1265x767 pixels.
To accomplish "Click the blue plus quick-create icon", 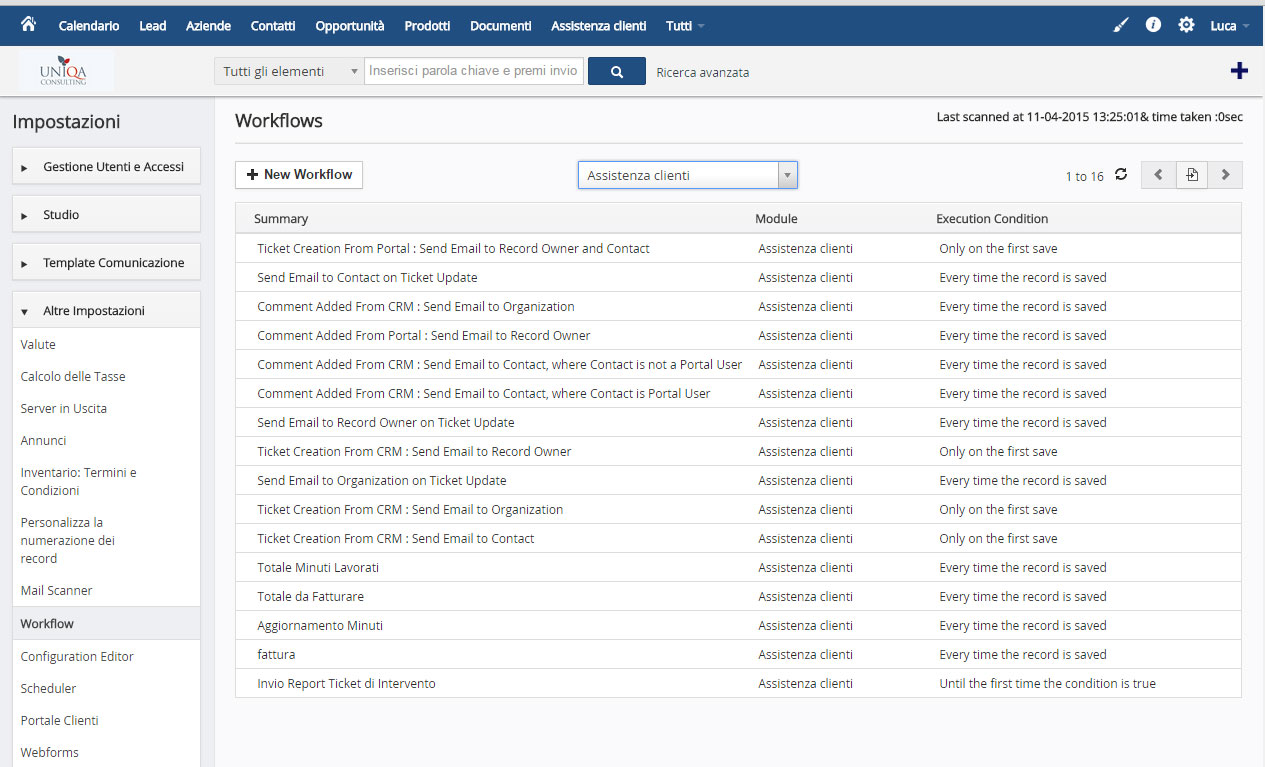I will click(x=1239, y=71).
